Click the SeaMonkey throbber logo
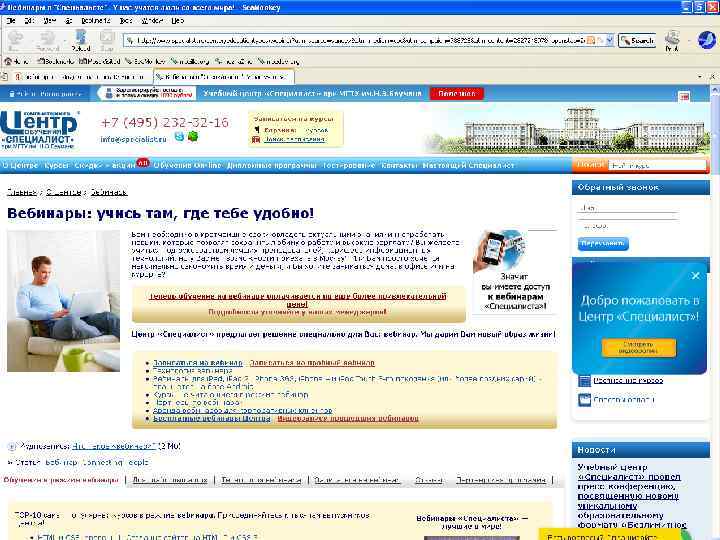The image size is (720, 540). click(x=706, y=40)
